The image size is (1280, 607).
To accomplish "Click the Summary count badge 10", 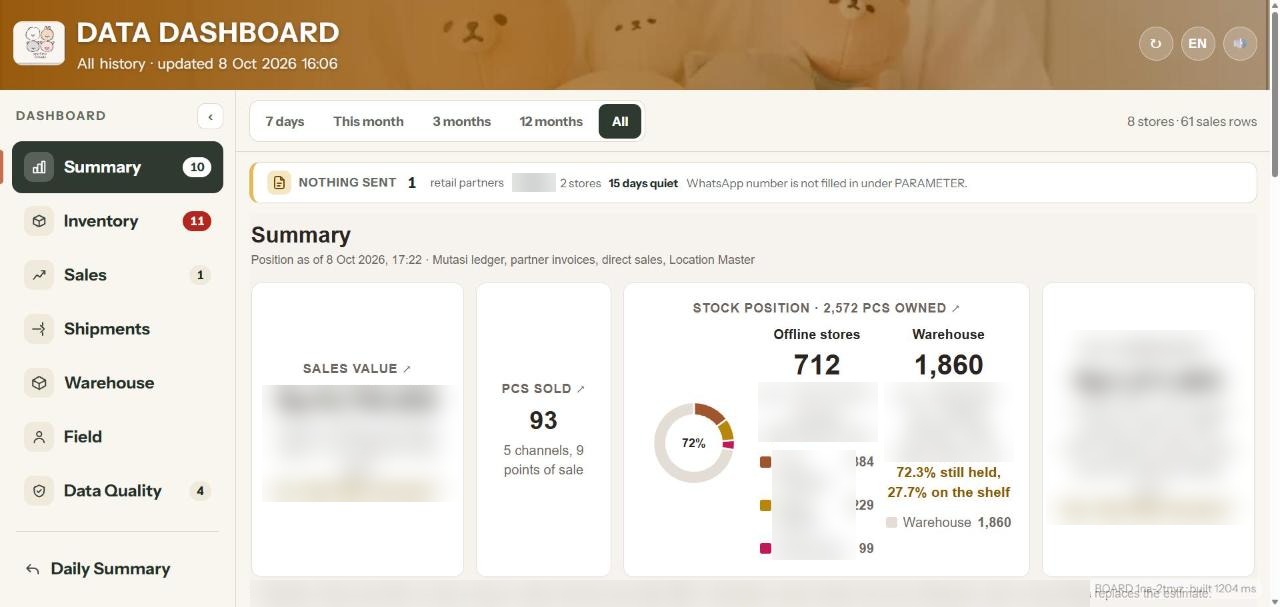I will click(197, 167).
